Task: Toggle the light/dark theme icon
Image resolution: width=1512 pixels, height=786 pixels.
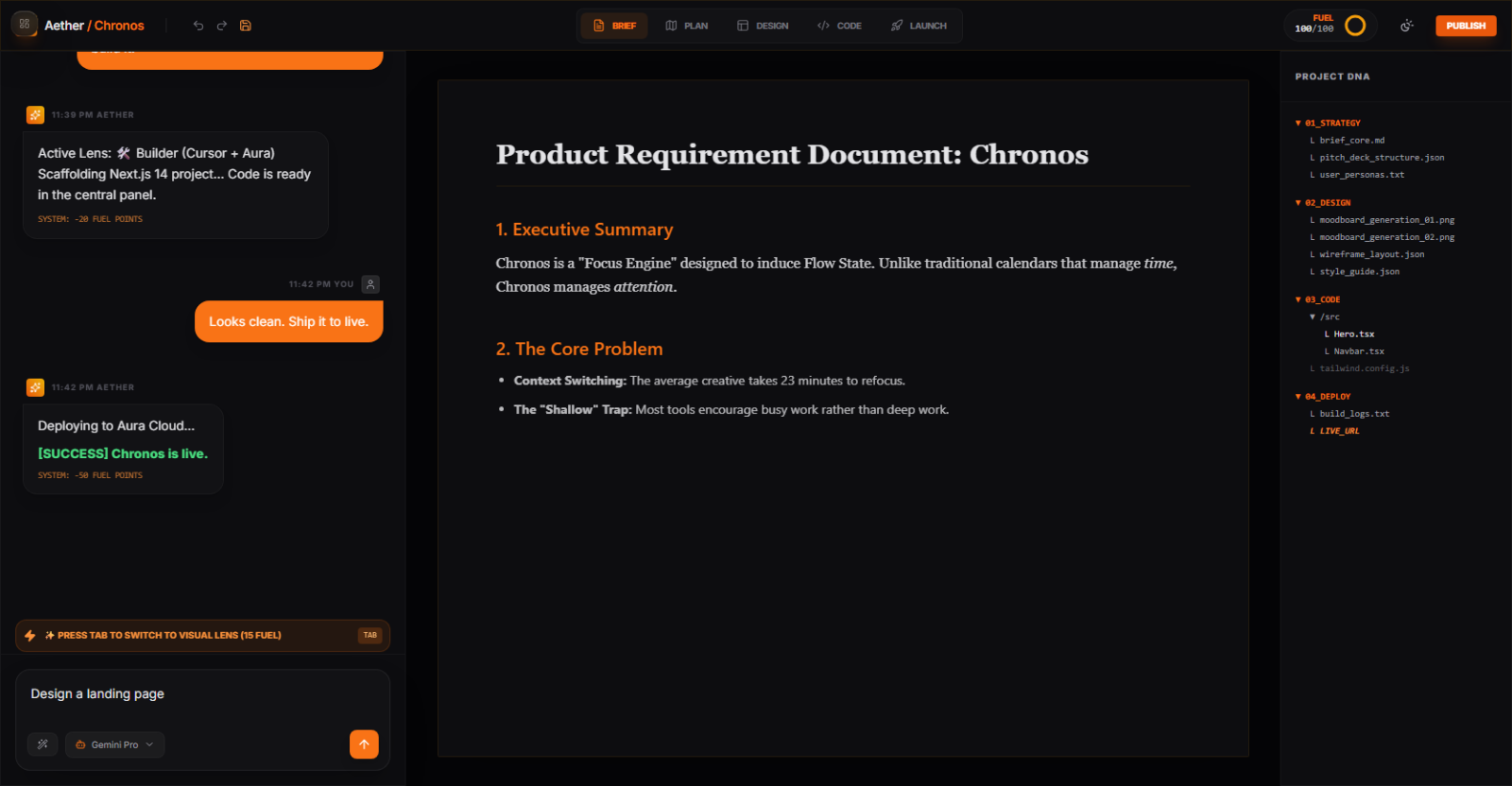Action: [1406, 26]
